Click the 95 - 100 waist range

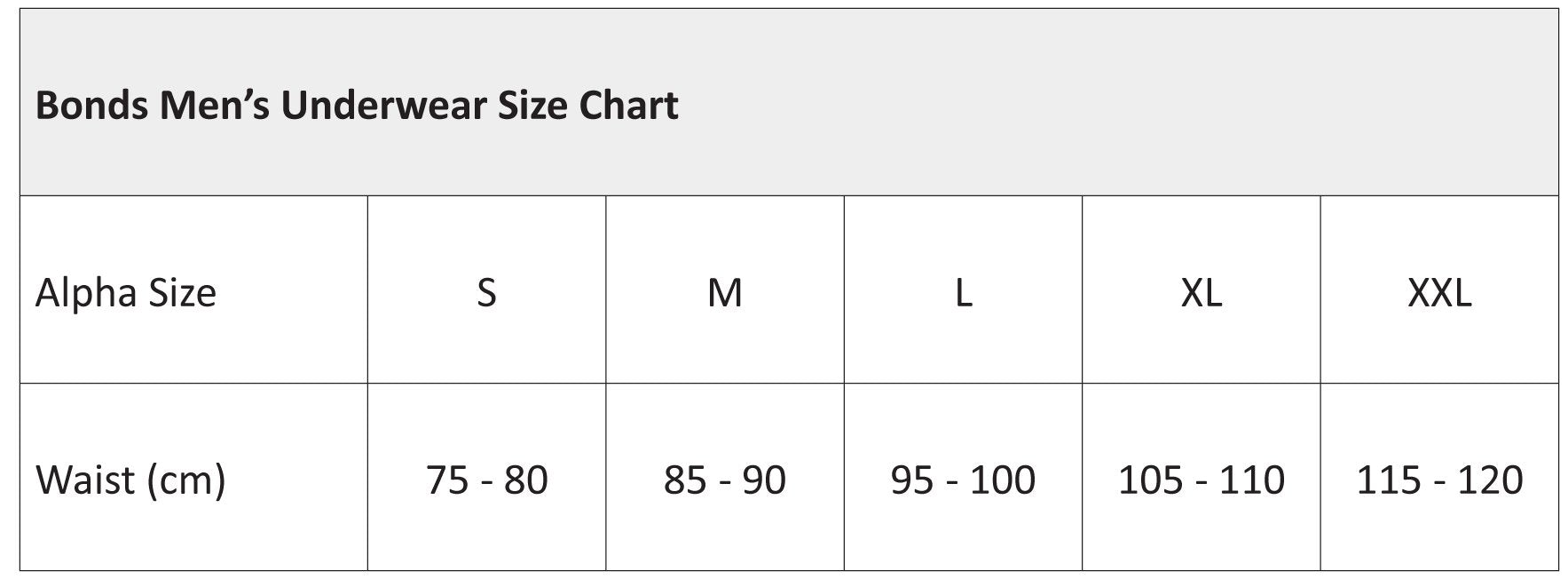963,480
